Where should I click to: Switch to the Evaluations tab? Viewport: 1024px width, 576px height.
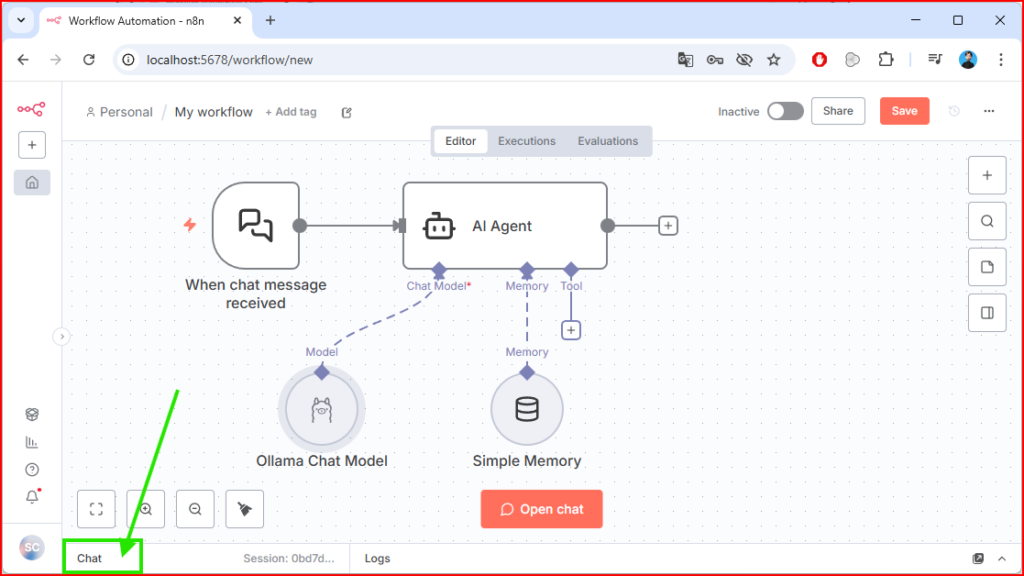607,141
